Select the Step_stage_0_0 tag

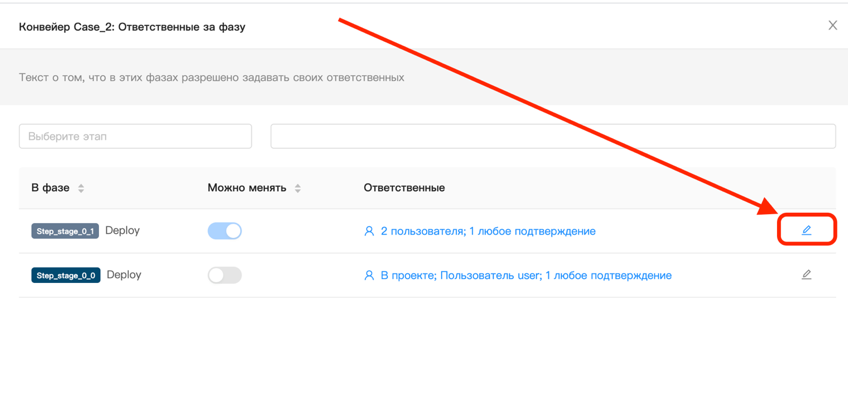(65, 275)
